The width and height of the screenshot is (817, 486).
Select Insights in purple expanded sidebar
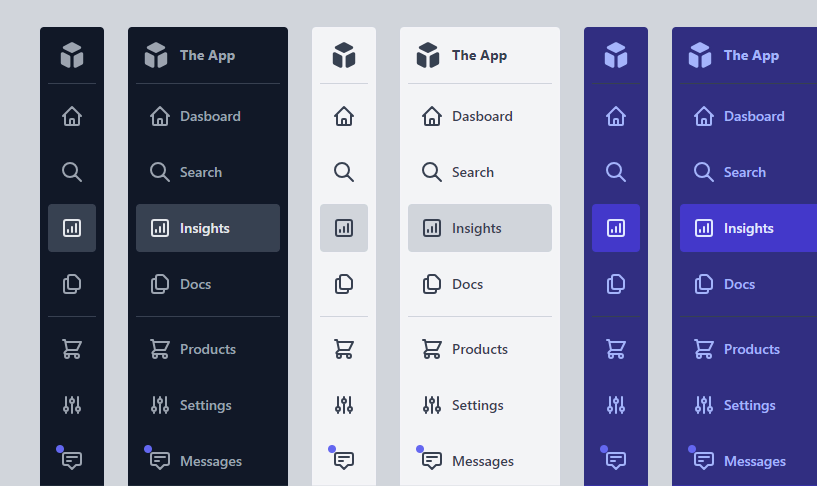coord(749,228)
